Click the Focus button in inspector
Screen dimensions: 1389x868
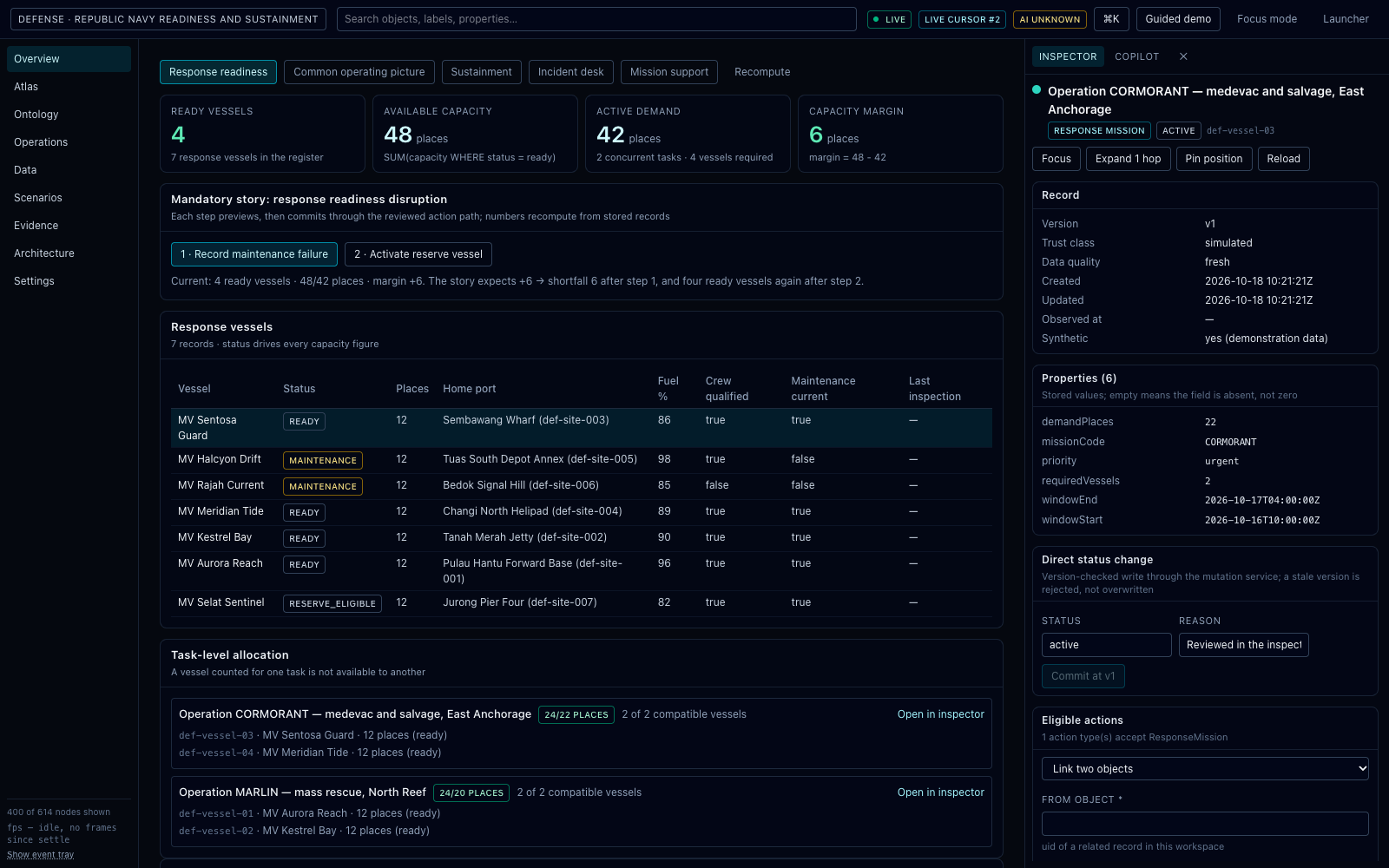click(1057, 159)
